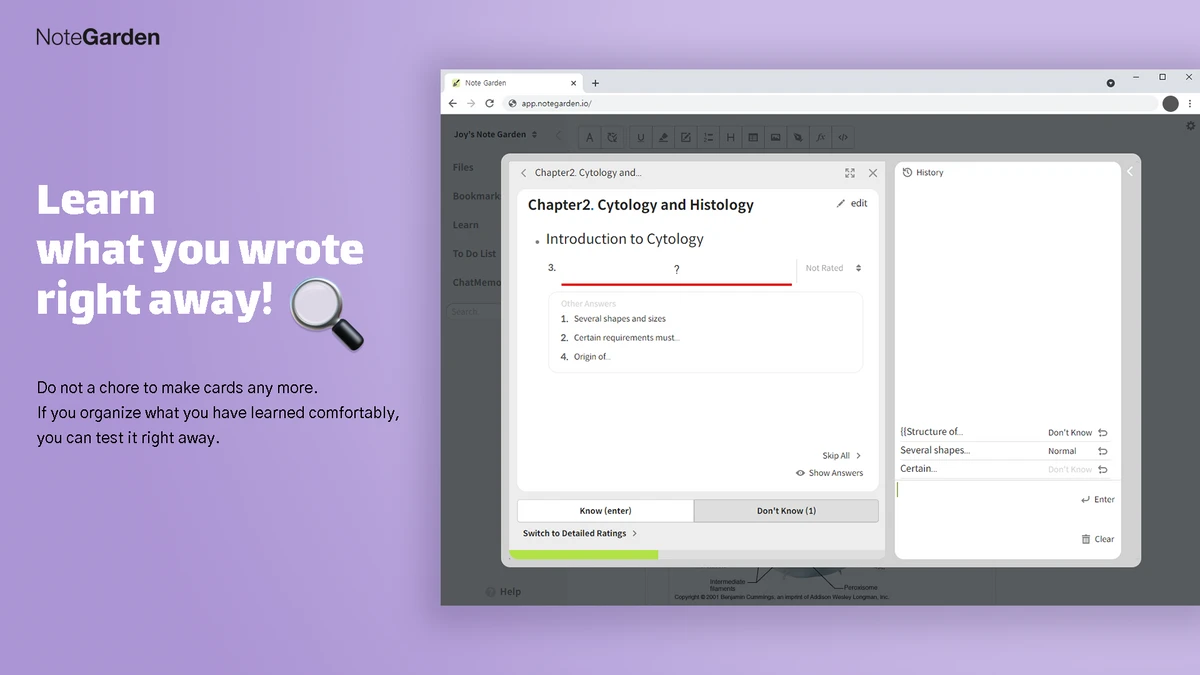Viewport: 1200px width, 675px height.
Task: Open the browser profile avatar
Action: tap(1170, 103)
